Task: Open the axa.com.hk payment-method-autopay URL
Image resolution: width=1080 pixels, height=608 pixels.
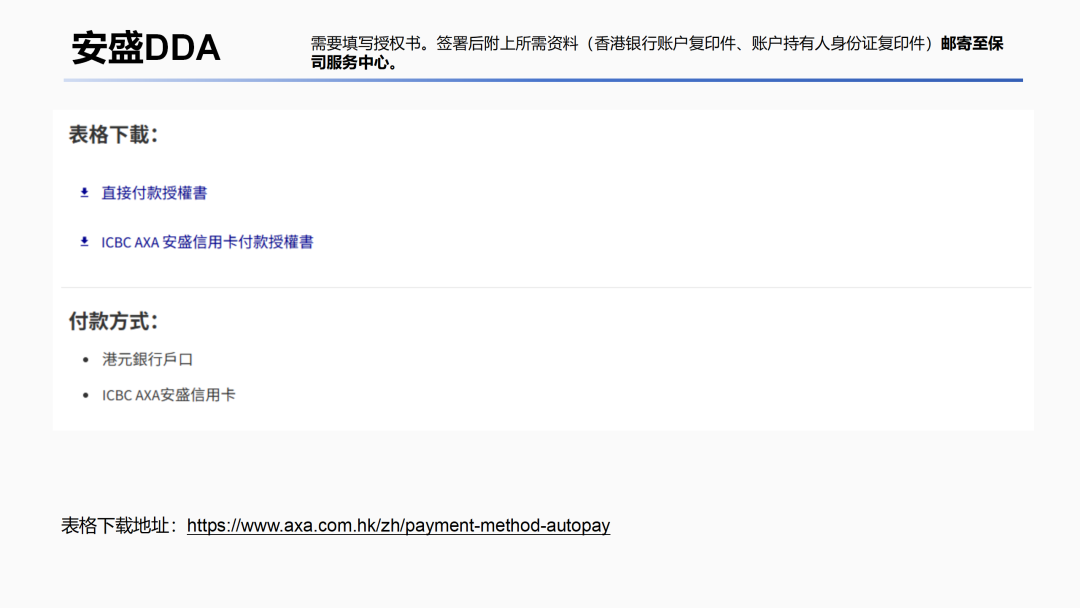Action: pos(398,525)
